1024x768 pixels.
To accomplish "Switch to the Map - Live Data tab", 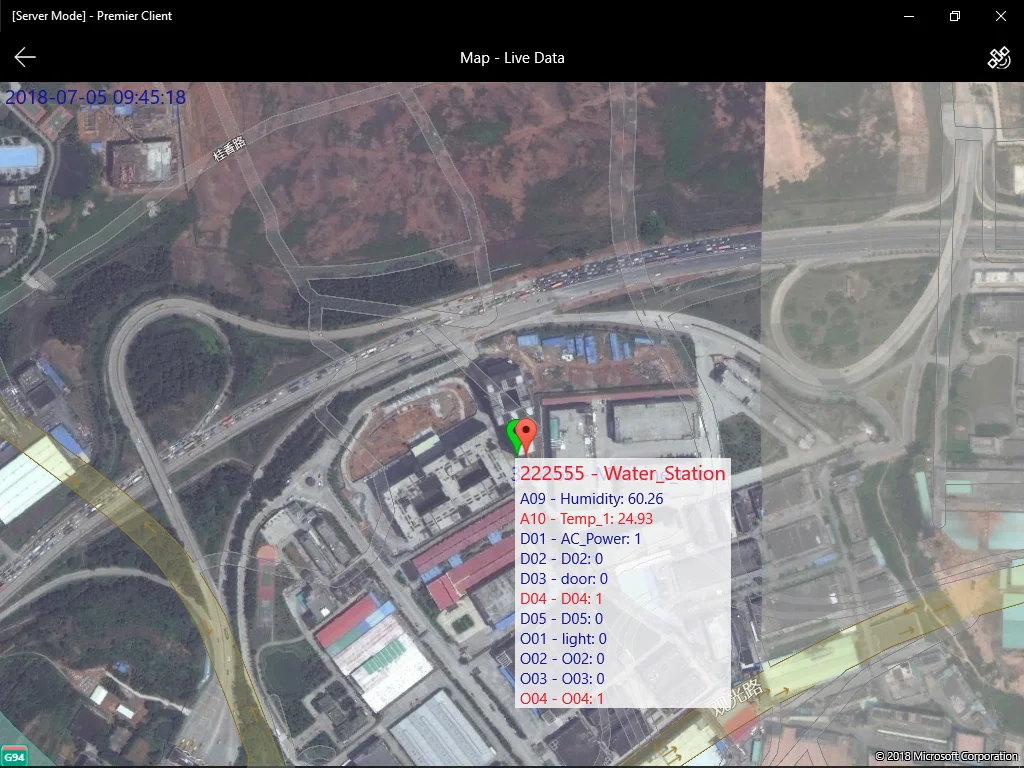I will coord(511,57).
